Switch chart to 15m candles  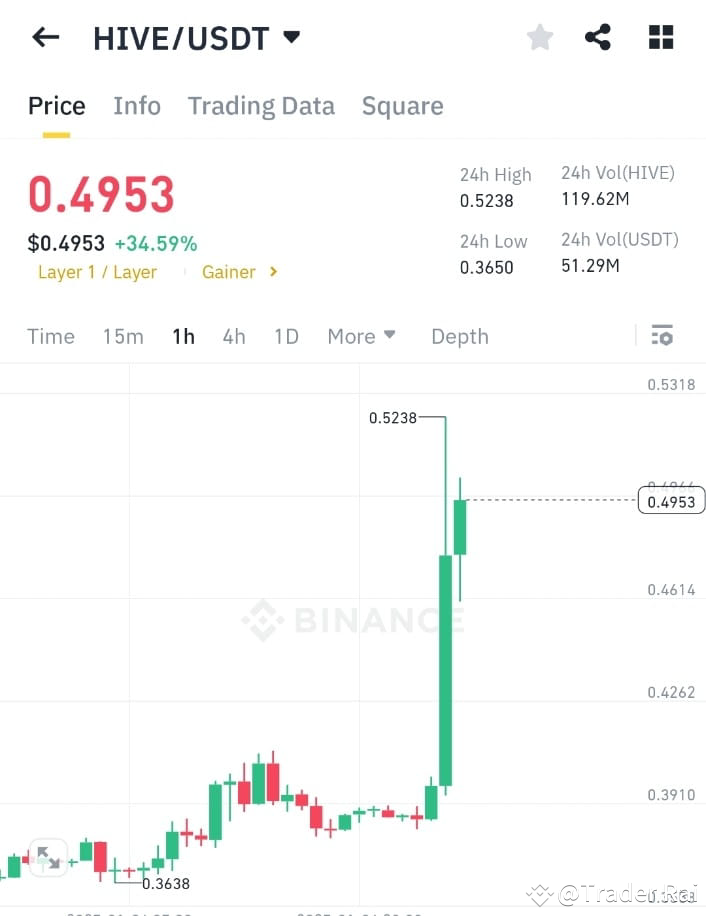(x=123, y=336)
